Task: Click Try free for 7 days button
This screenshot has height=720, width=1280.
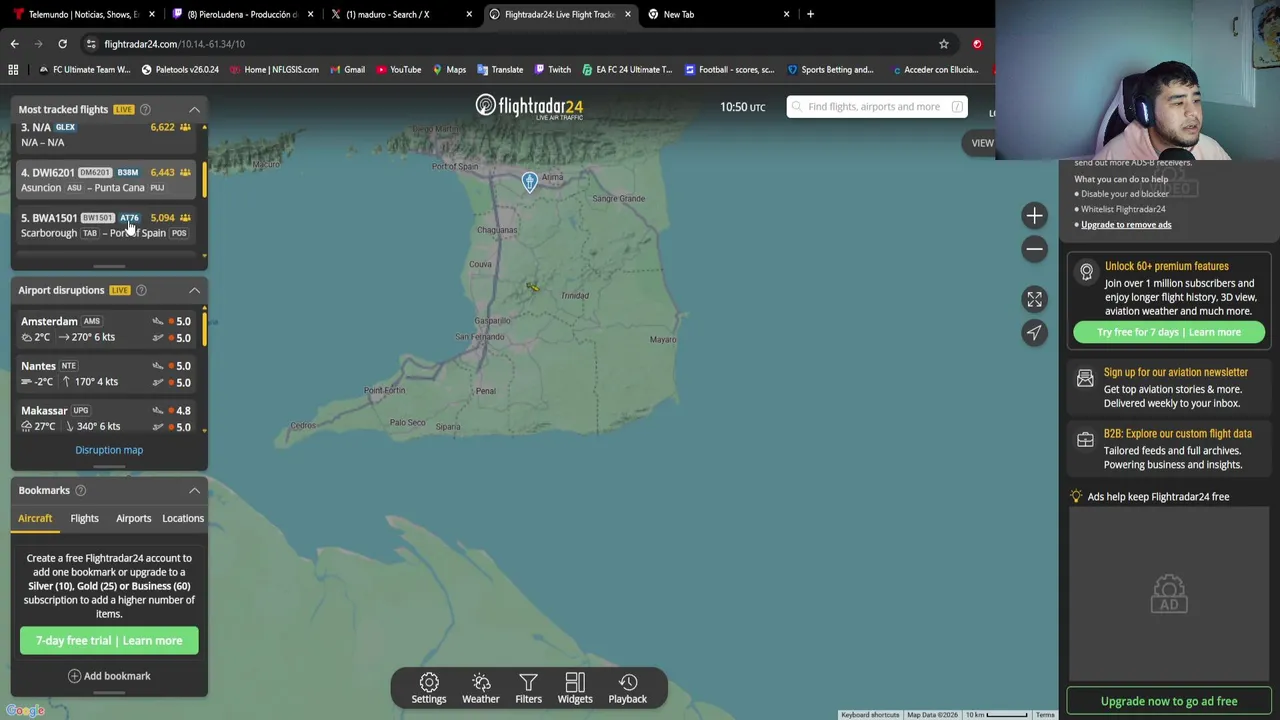Action: pos(1168,332)
